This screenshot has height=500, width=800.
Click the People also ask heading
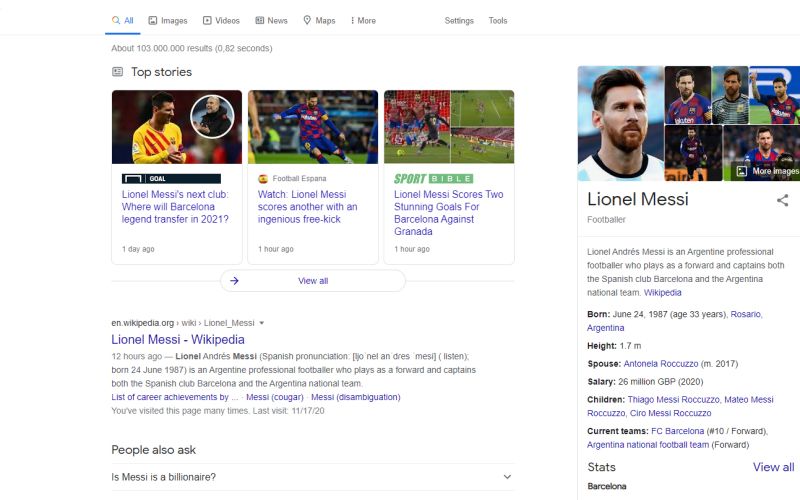point(154,450)
